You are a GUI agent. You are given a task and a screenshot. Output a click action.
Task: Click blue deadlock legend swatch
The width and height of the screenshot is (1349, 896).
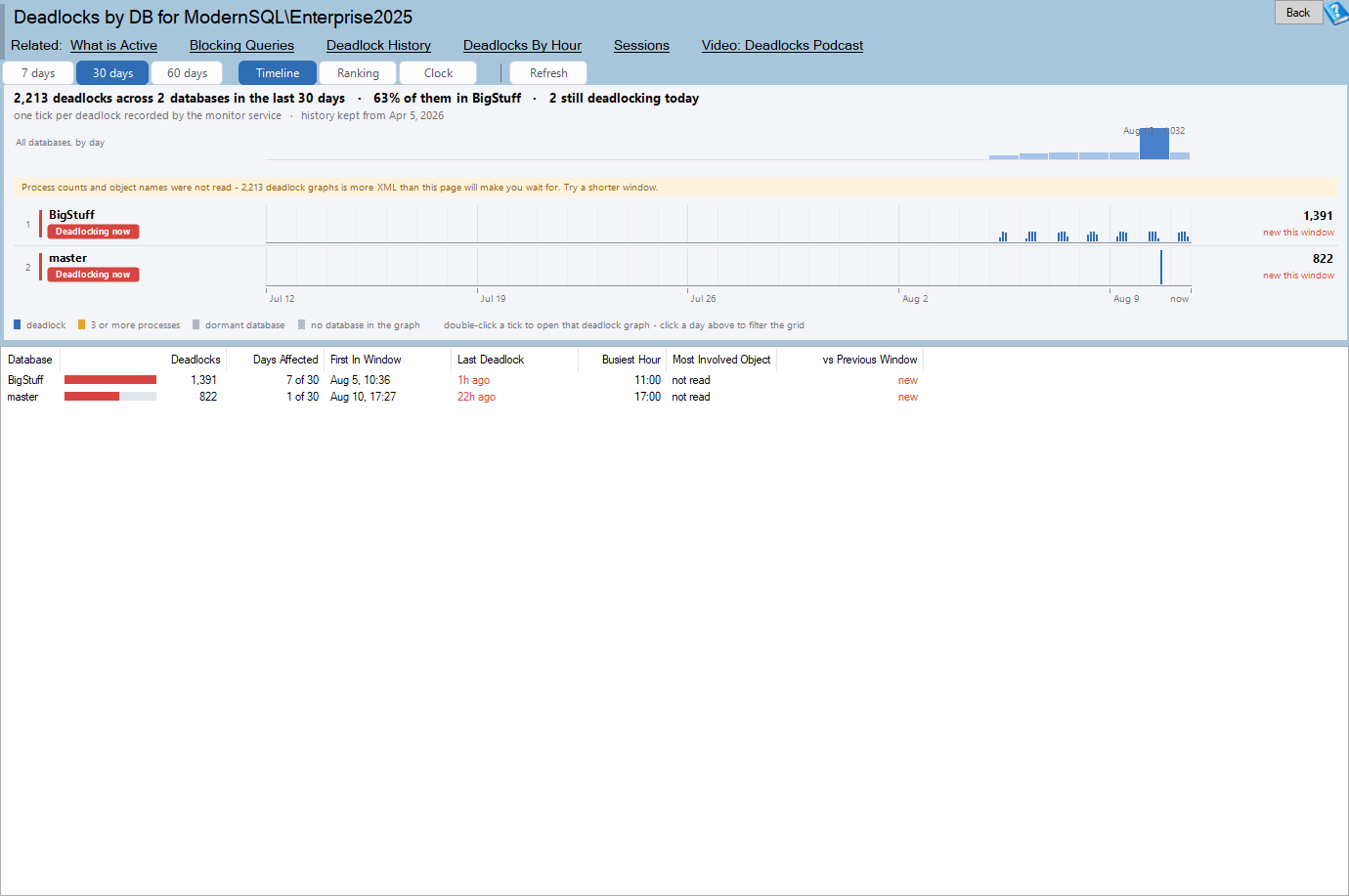[x=18, y=325]
